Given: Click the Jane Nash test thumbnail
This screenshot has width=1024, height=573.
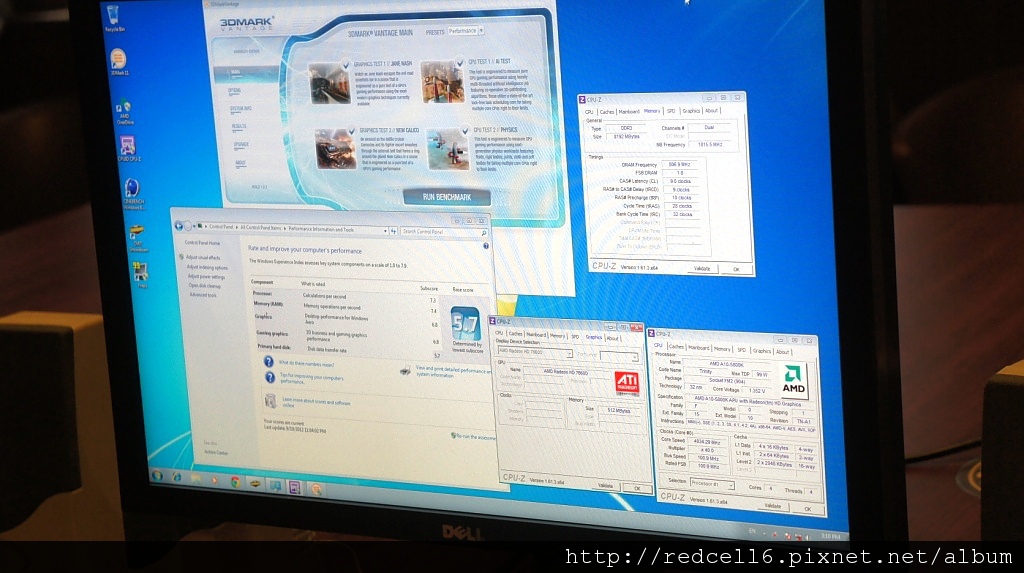Looking at the screenshot, I should pos(330,83).
